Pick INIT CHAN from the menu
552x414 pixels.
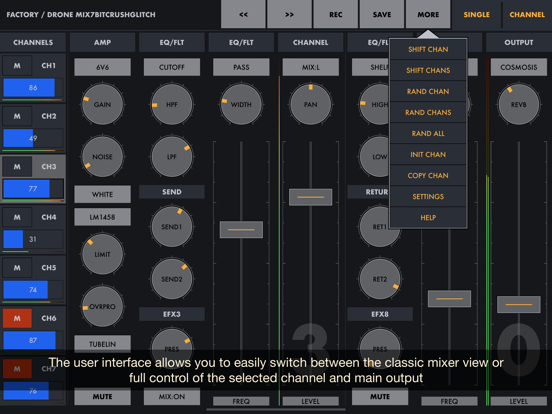(x=428, y=155)
